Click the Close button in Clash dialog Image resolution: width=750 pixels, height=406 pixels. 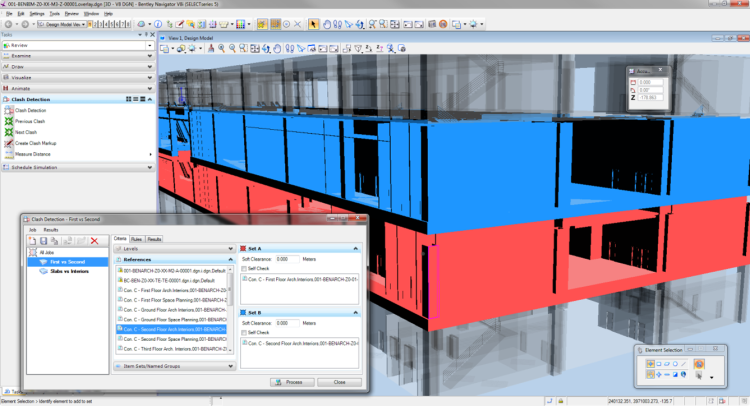(340, 382)
